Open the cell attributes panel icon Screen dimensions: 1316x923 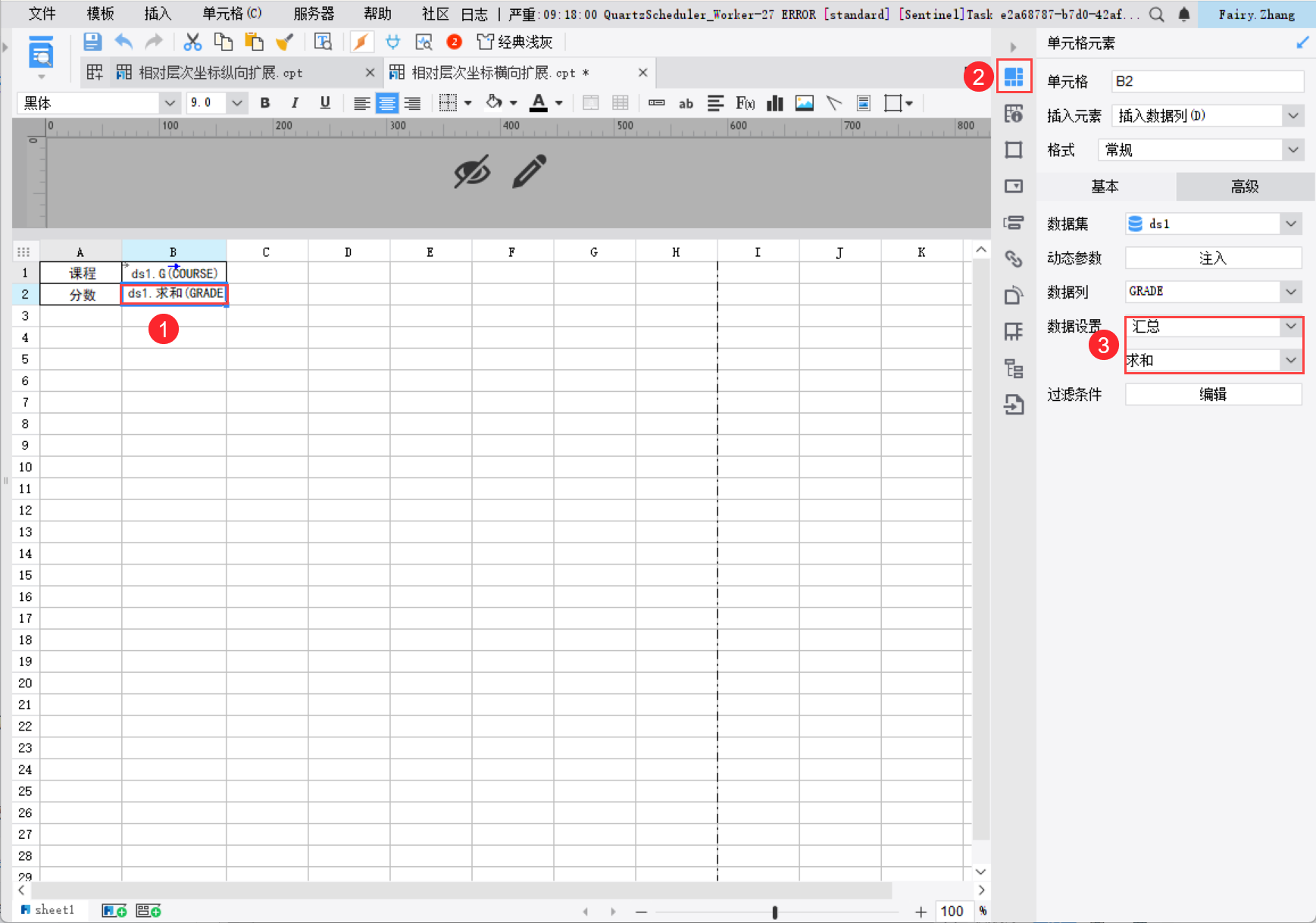[1014, 114]
